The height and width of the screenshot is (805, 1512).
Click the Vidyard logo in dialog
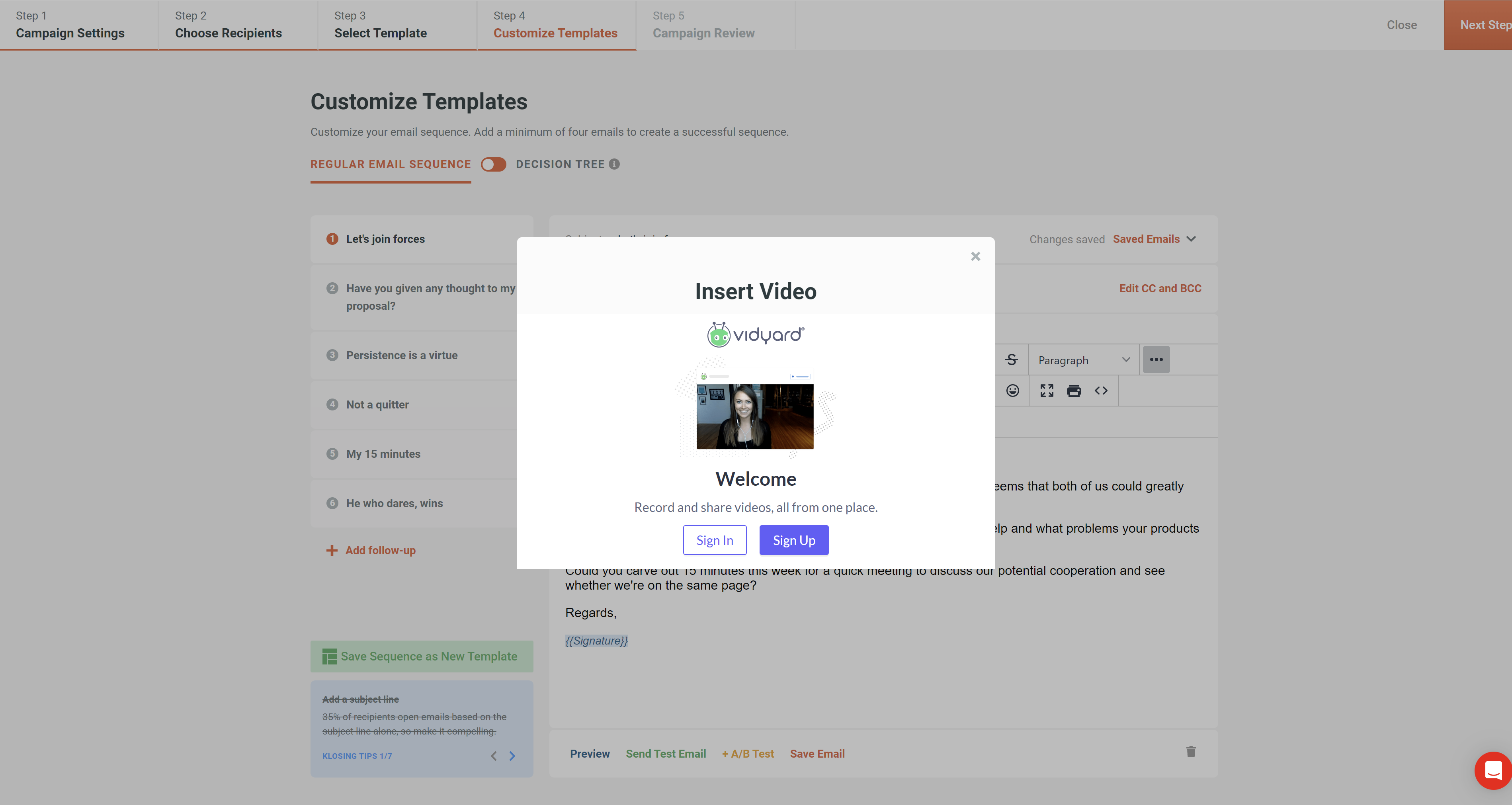tap(756, 334)
